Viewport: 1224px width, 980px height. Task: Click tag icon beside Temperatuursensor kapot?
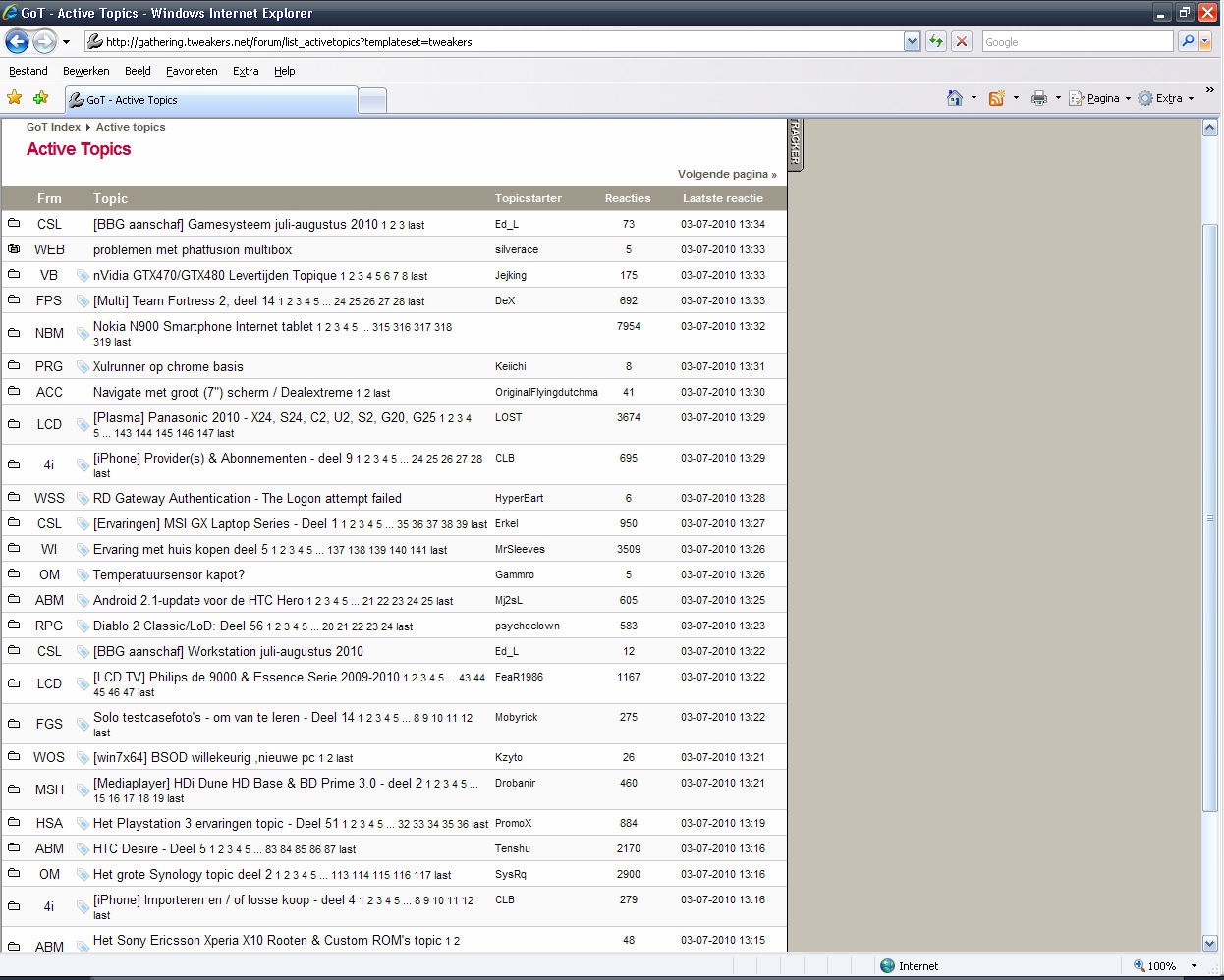click(x=83, y=574)
